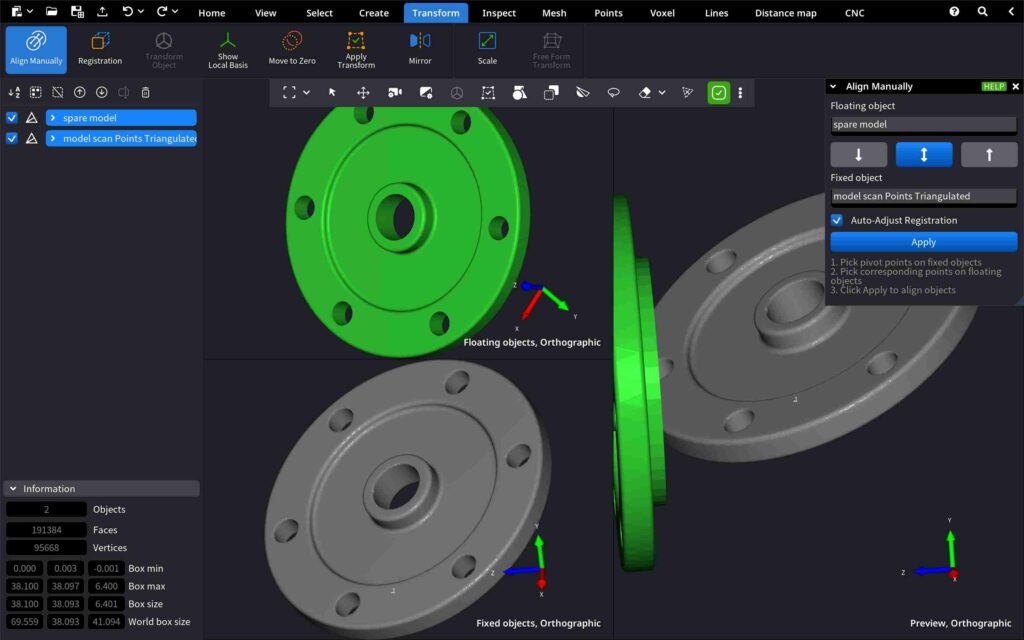Image resolution: width=1024 pixels, height=640 pixels.
Task: Switch to the Inspect tab
Action: coord(499,13)
